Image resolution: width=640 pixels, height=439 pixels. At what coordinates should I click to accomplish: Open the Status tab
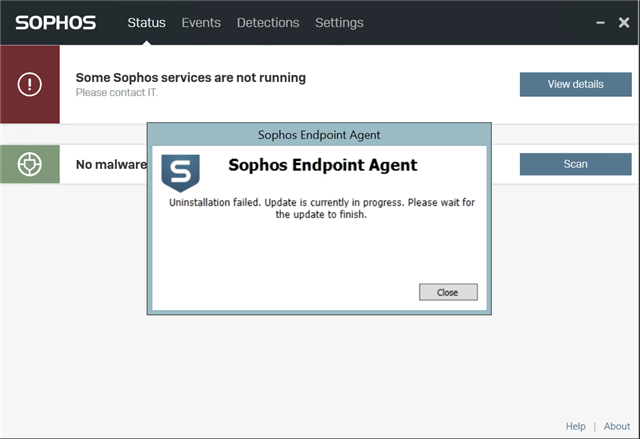click(146, 22)
